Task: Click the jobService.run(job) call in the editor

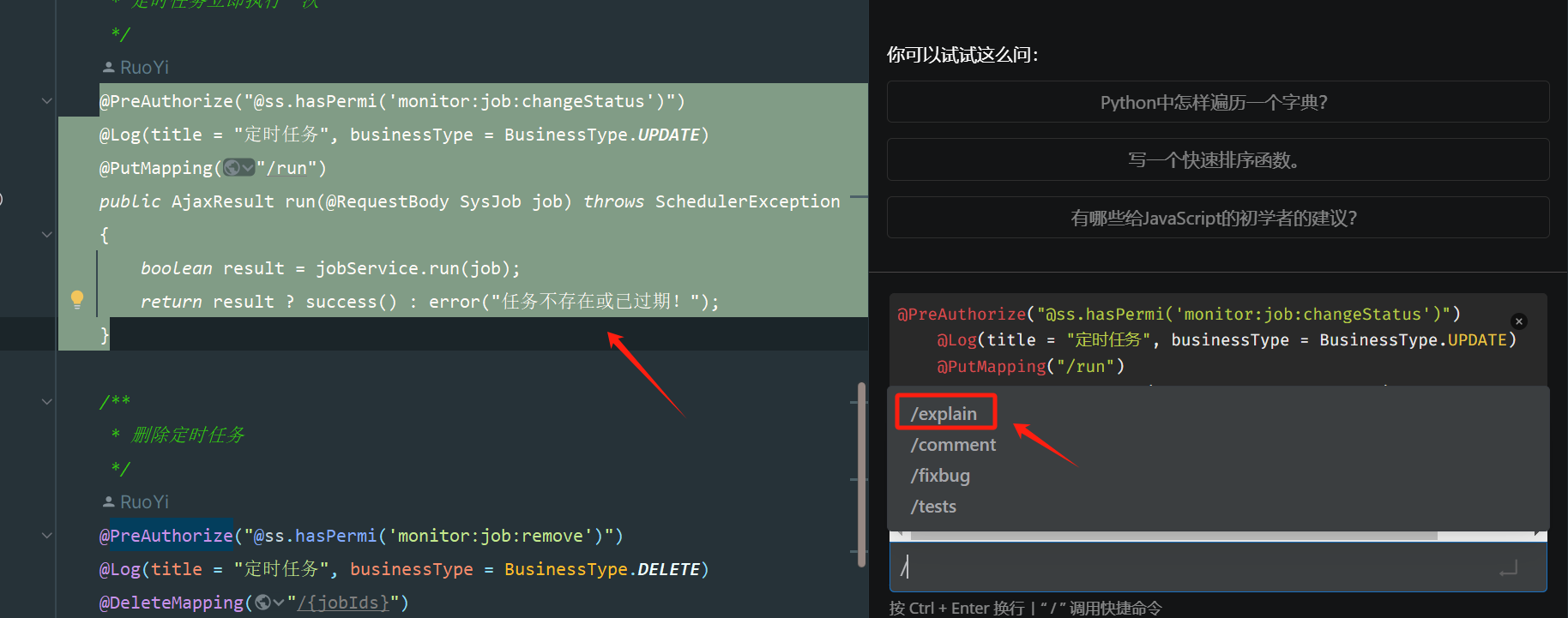Action: [412, 268]
